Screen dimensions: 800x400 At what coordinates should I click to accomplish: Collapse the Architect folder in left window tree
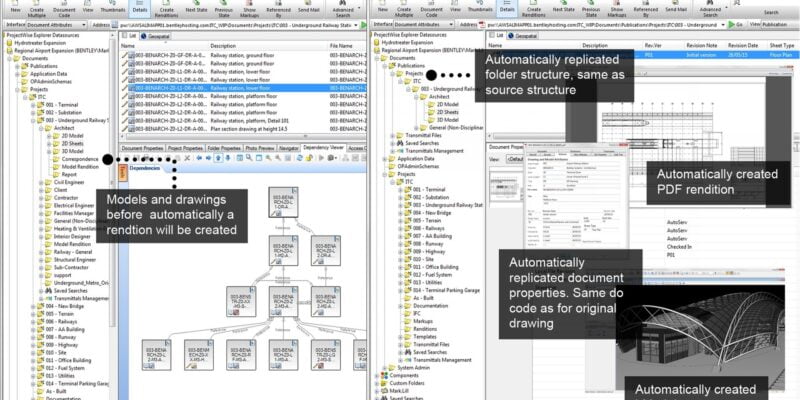click(x=42, y=128)
